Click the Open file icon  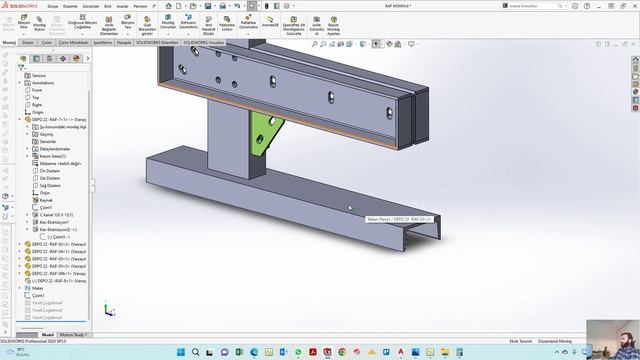coord(193,6)
